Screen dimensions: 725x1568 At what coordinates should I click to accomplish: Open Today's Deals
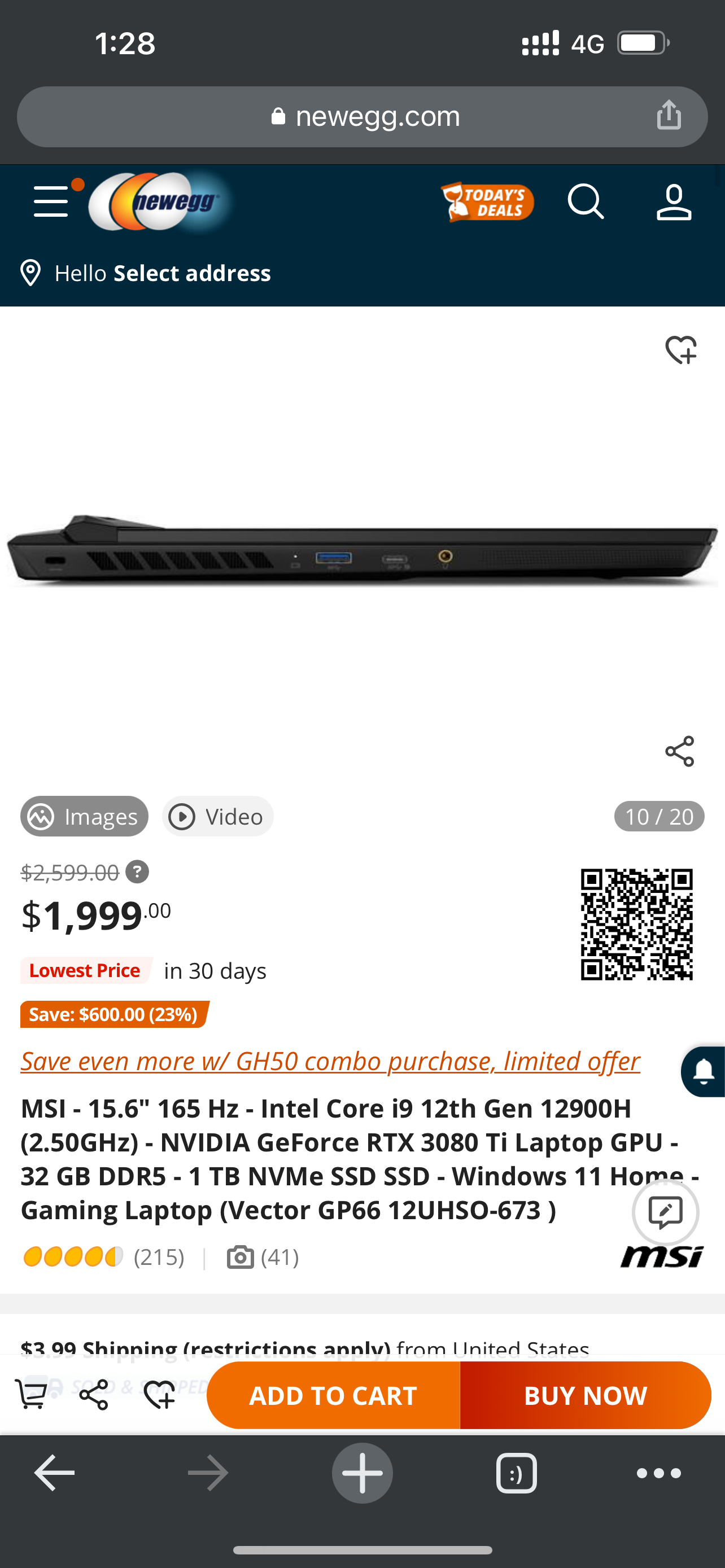(x=487, y=202)
